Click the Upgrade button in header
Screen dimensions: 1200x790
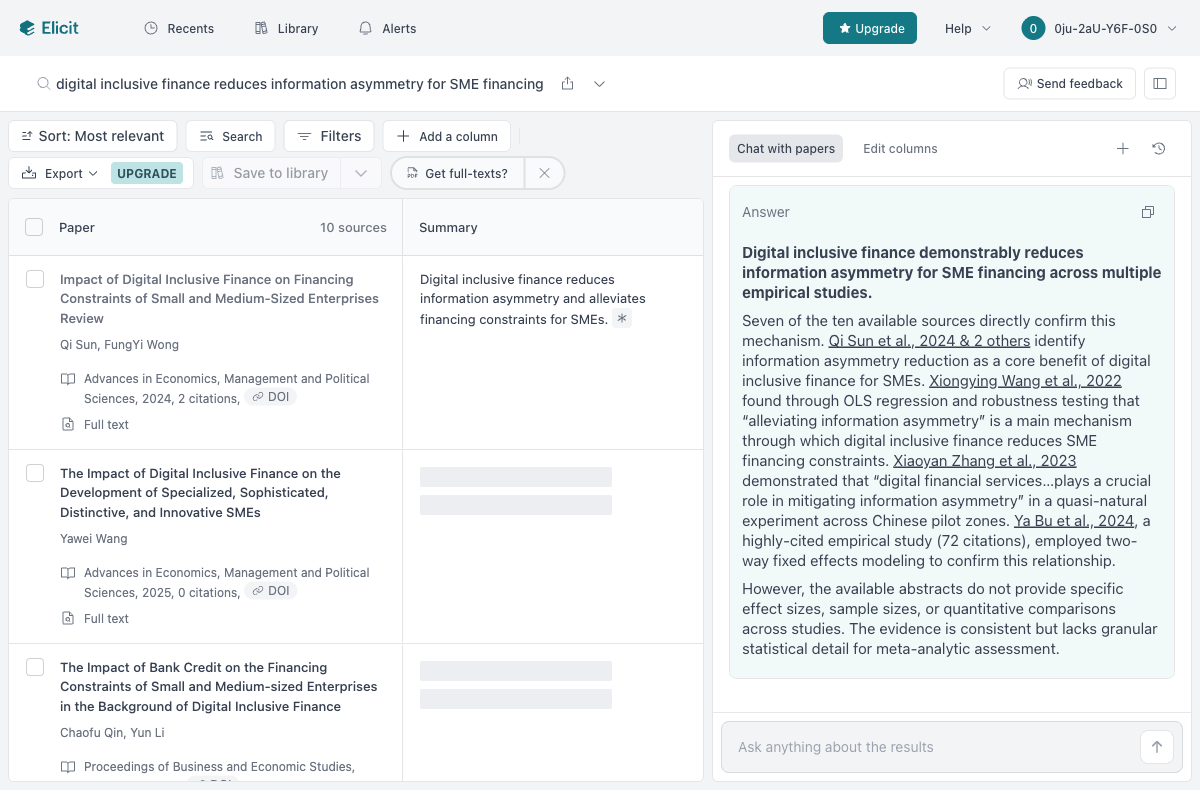tap(870, 28)
